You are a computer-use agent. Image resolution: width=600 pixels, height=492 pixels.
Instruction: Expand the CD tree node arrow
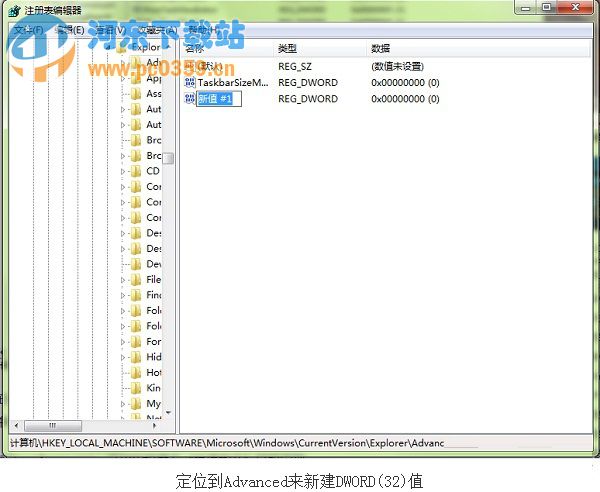pyautogui.click(x=123, y=171)
